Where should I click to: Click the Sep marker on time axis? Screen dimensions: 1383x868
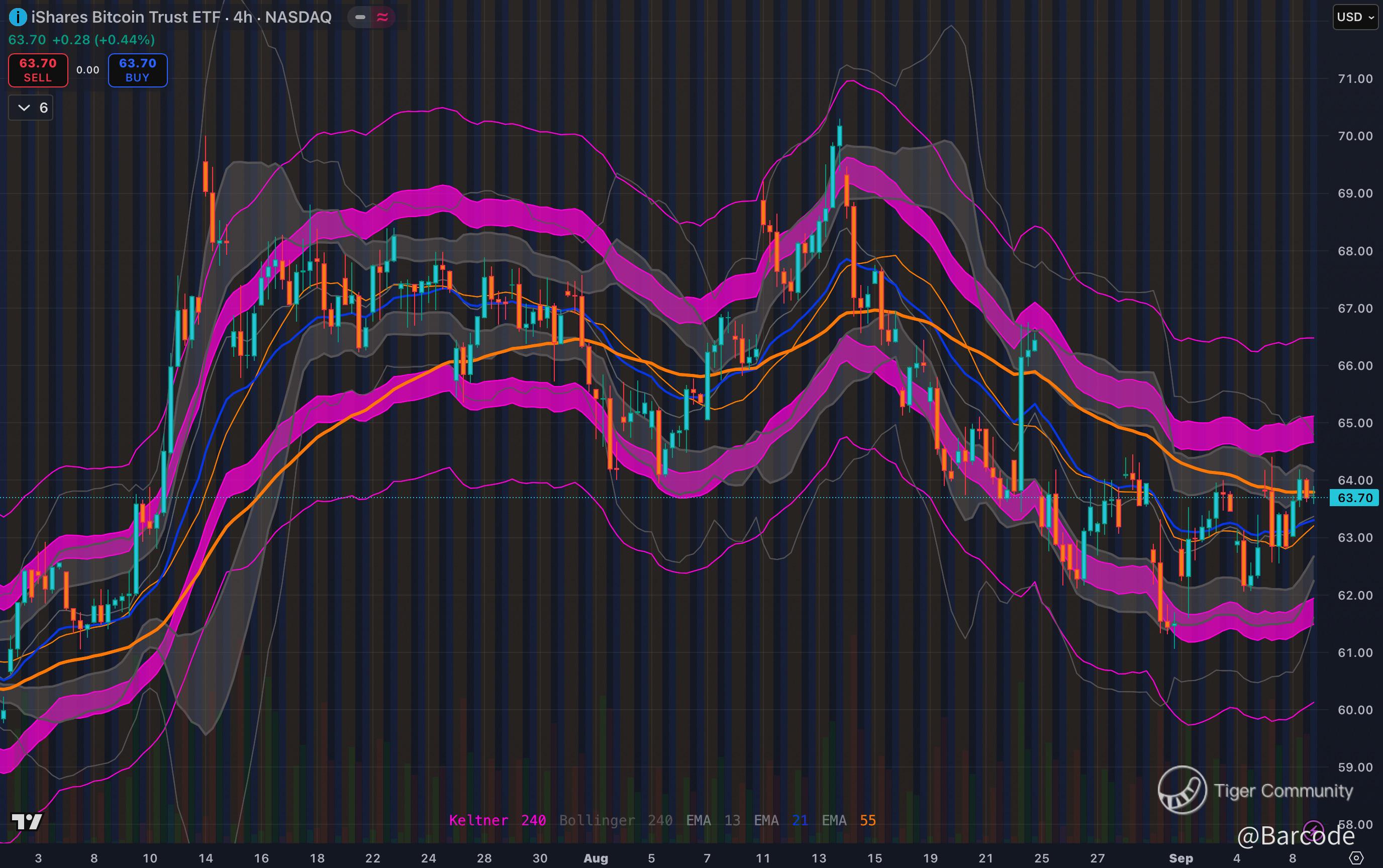coord(1180,858)
